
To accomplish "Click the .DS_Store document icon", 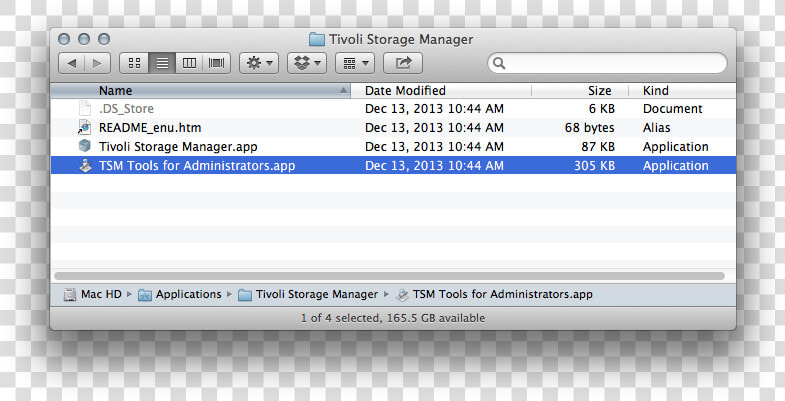I will pos(85,109).
